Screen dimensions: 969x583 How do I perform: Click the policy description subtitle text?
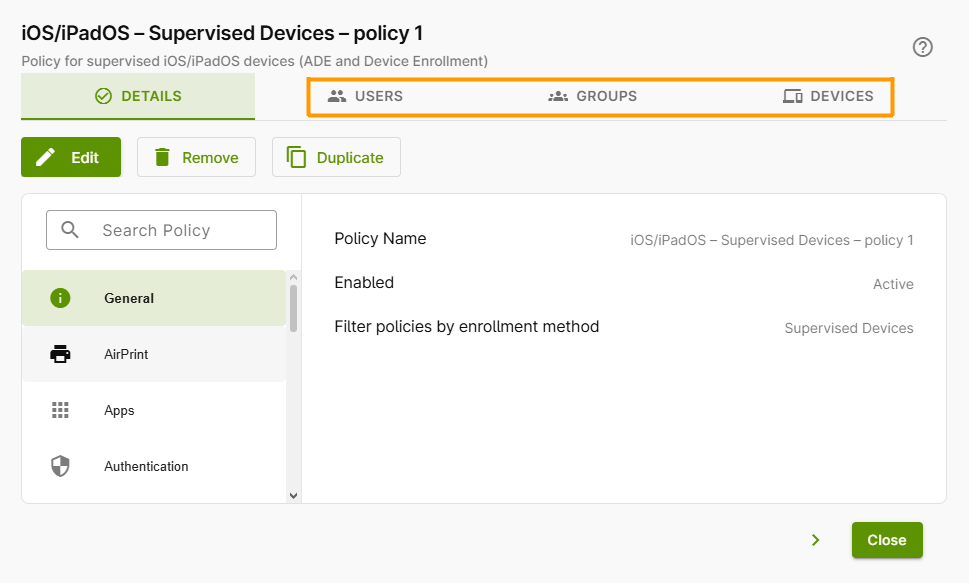255,61
